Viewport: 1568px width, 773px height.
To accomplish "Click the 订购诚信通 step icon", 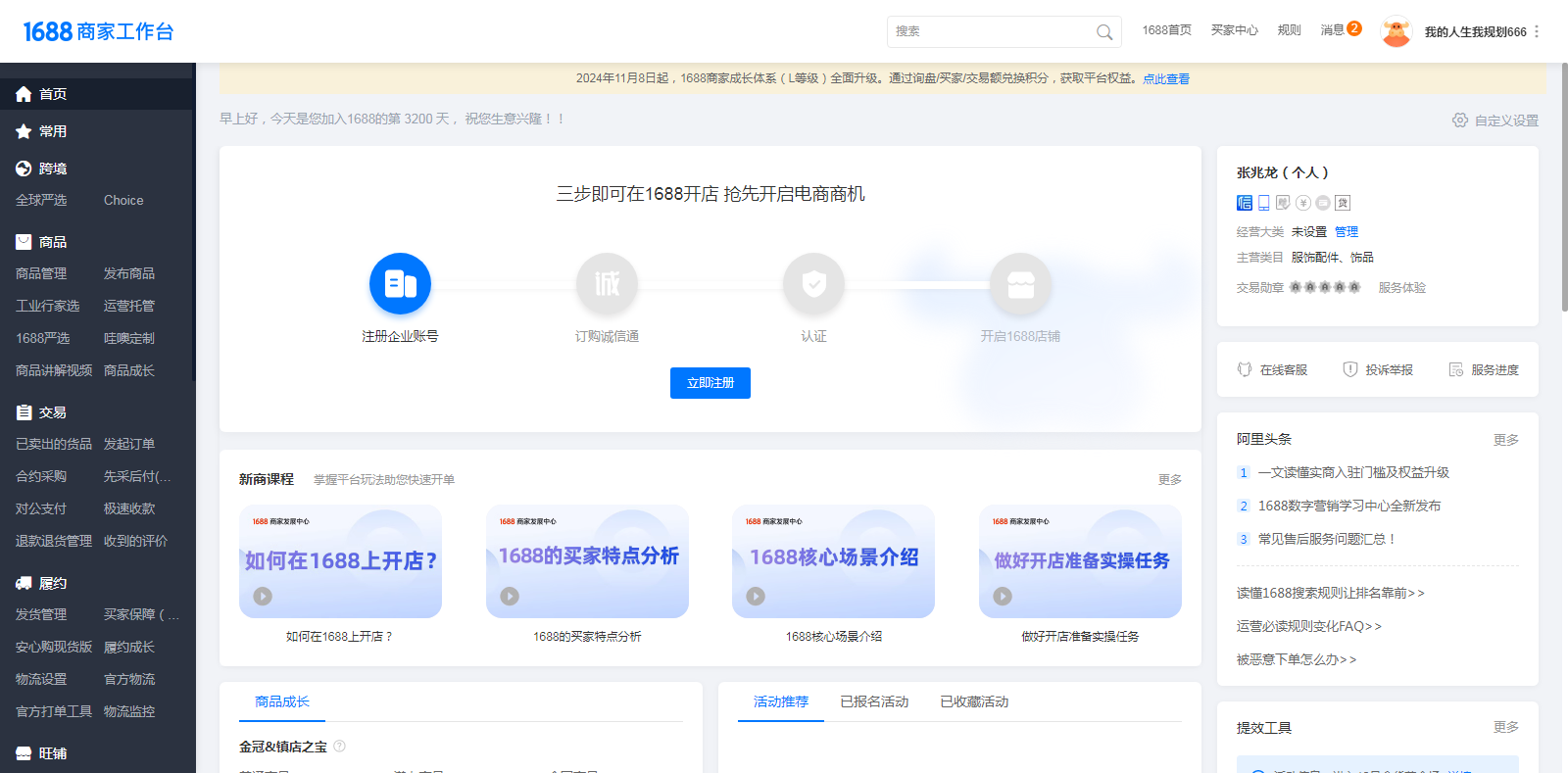I will click(x=607, y=284).
